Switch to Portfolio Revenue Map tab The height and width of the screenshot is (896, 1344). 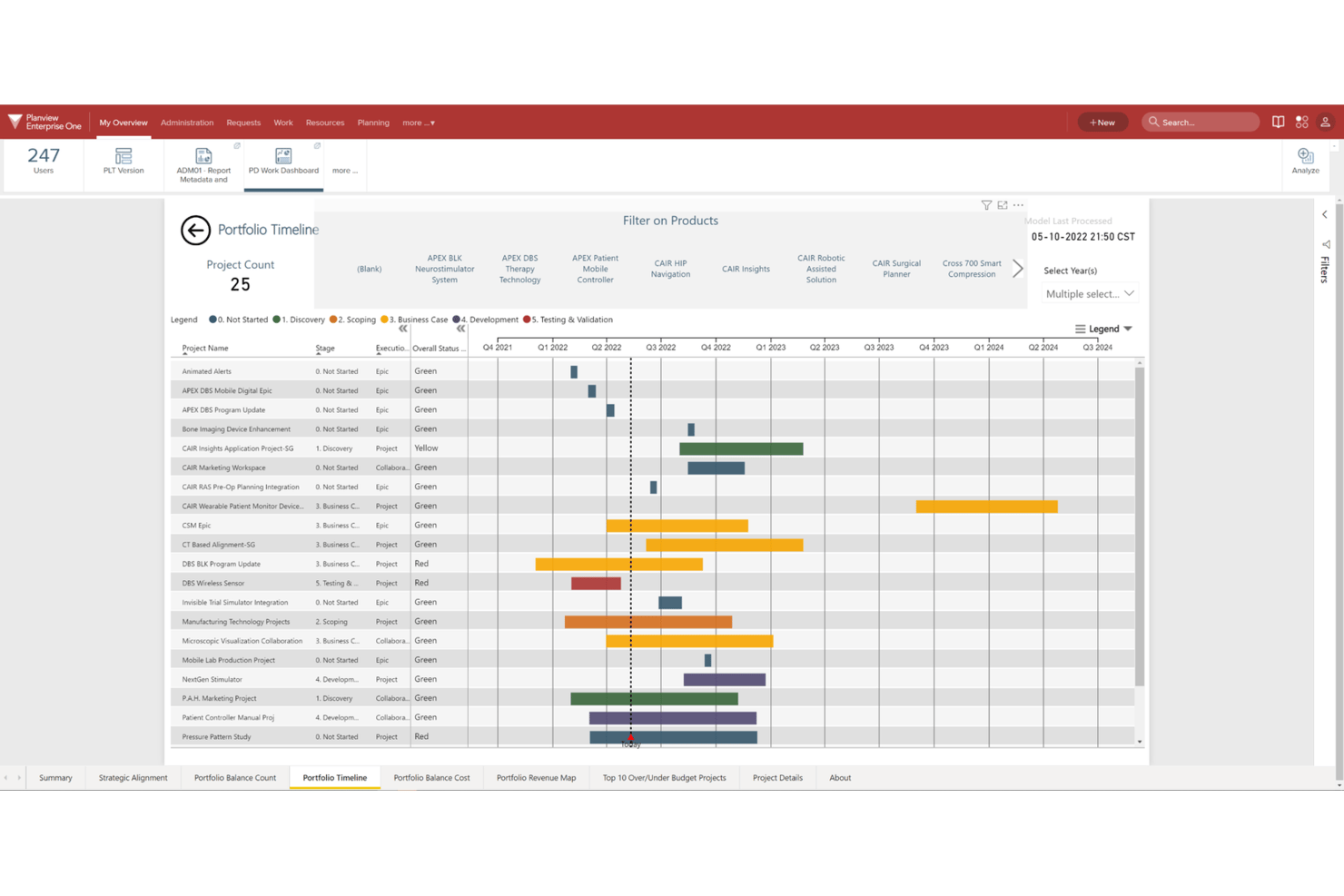[x=536, y=778]
